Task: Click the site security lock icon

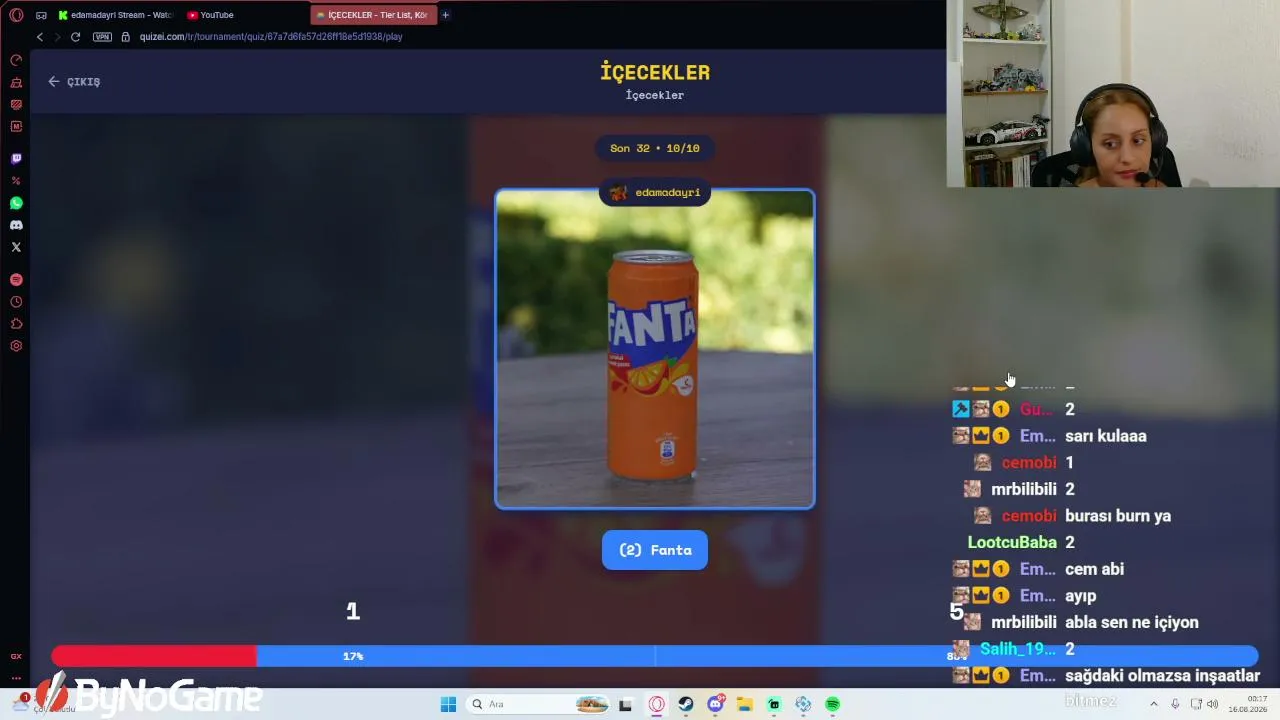Action: [126, 37]
